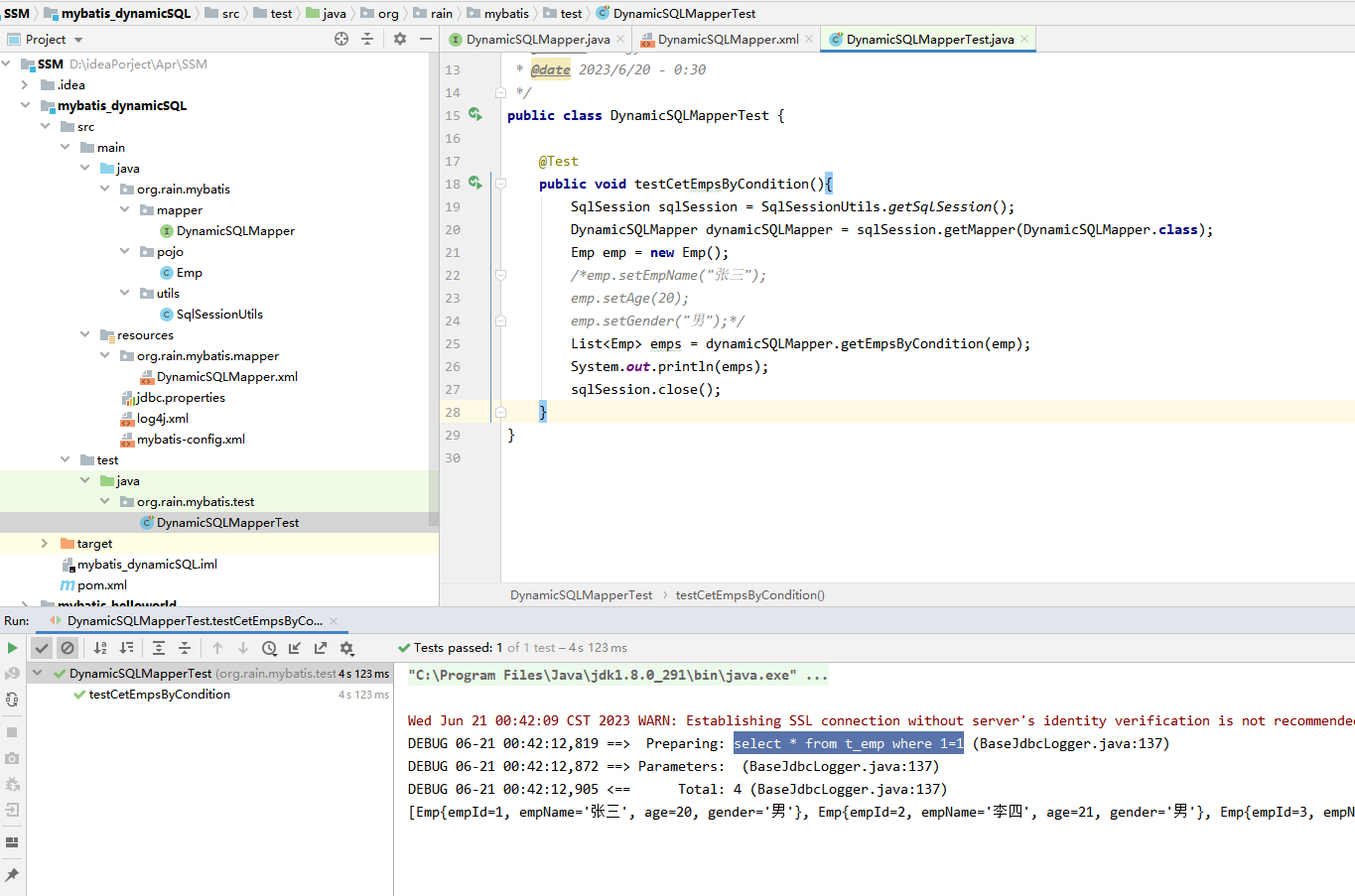Image resolution: width=1355 pixels, height=896 pixels.
Task: Collapse the main folder arrow
Action: 65,147
